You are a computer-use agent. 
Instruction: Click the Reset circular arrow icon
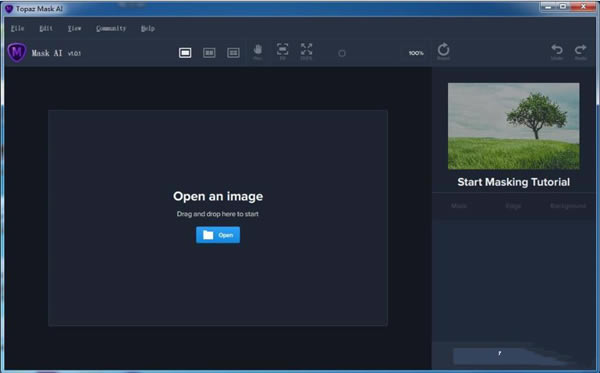(443, 51)
